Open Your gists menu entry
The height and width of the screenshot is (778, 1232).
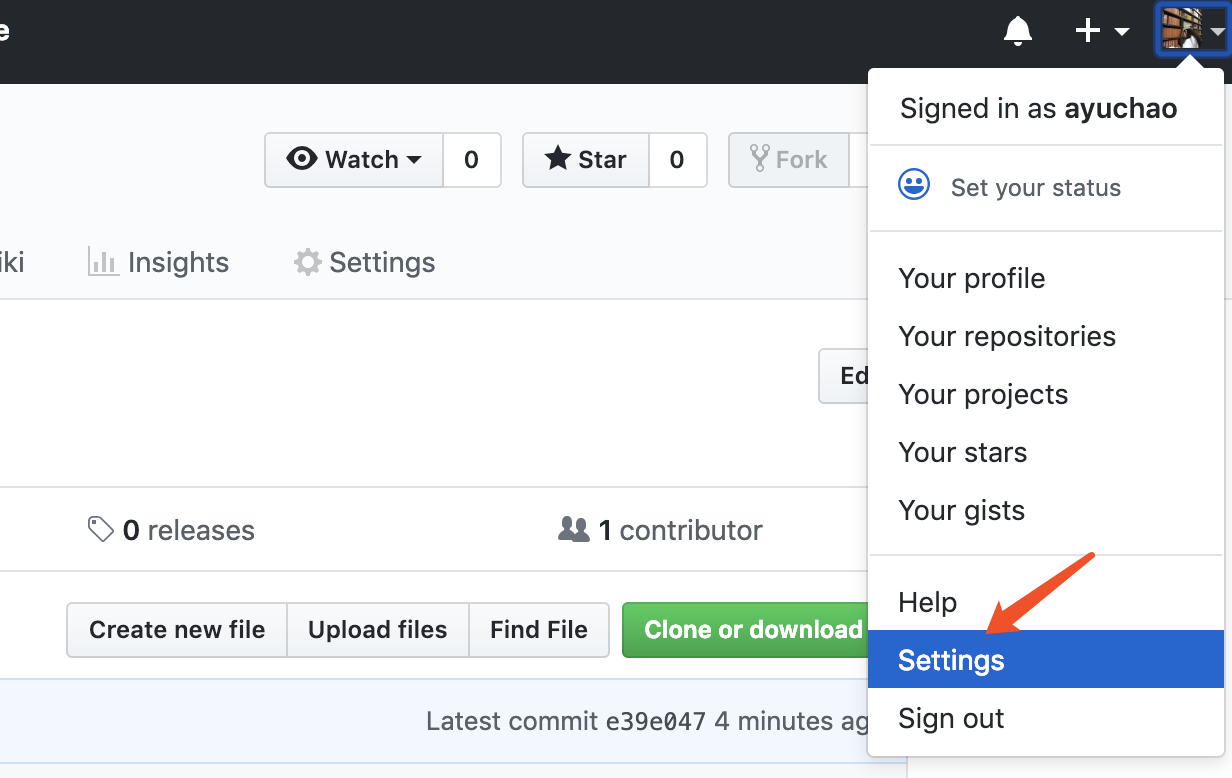tap(961, 510)
